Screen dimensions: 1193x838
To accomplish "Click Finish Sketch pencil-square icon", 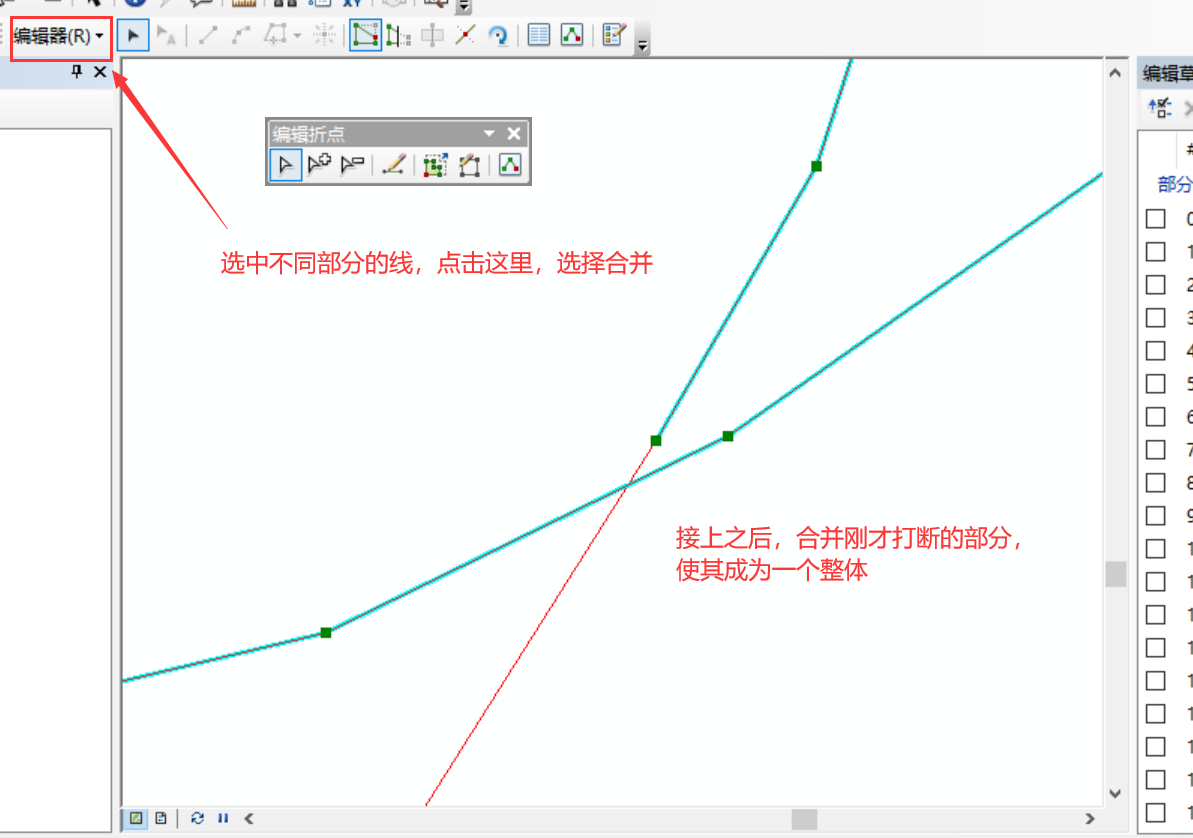I will [469, 164].
